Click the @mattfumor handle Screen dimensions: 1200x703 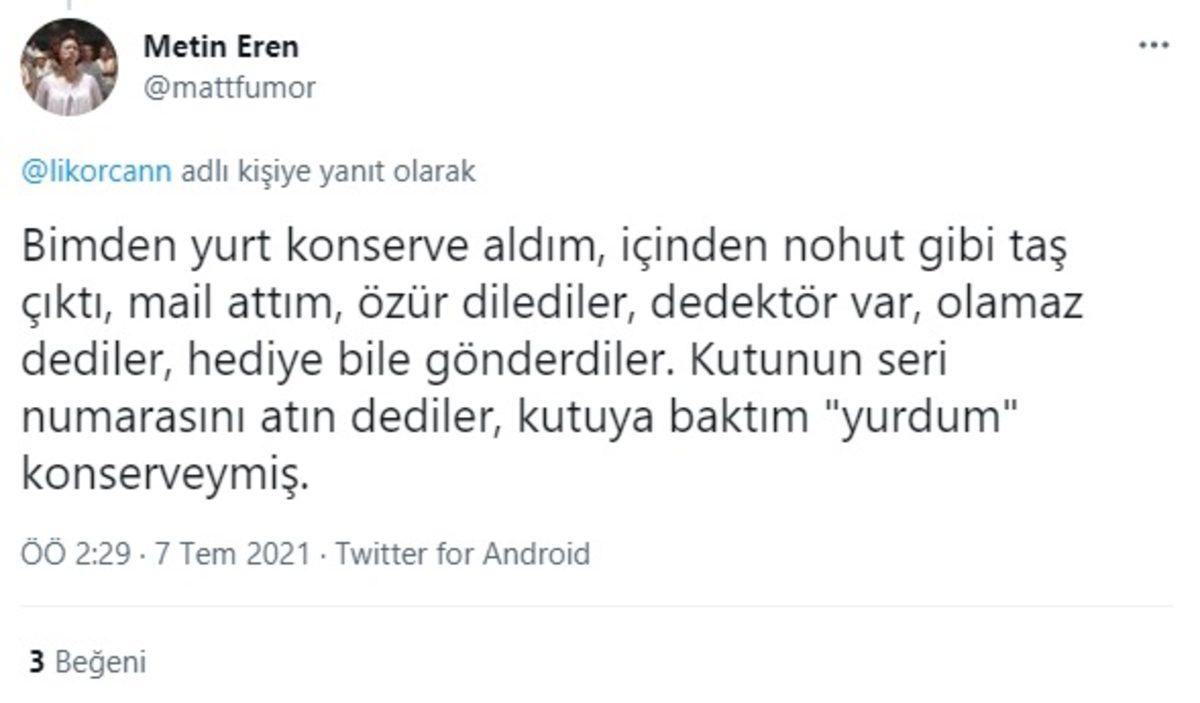pos(230,88)
